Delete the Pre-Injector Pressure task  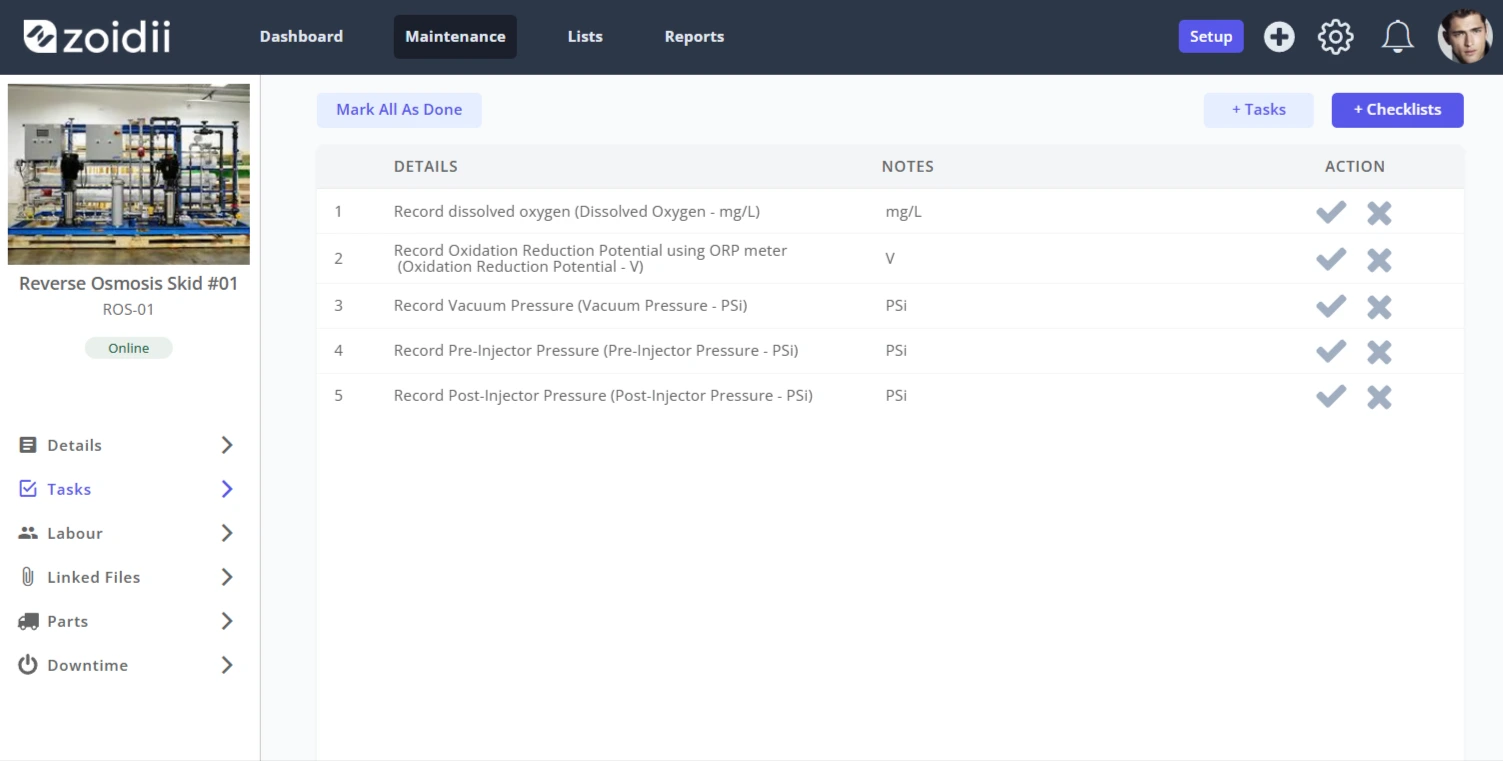pos(1379,352)
